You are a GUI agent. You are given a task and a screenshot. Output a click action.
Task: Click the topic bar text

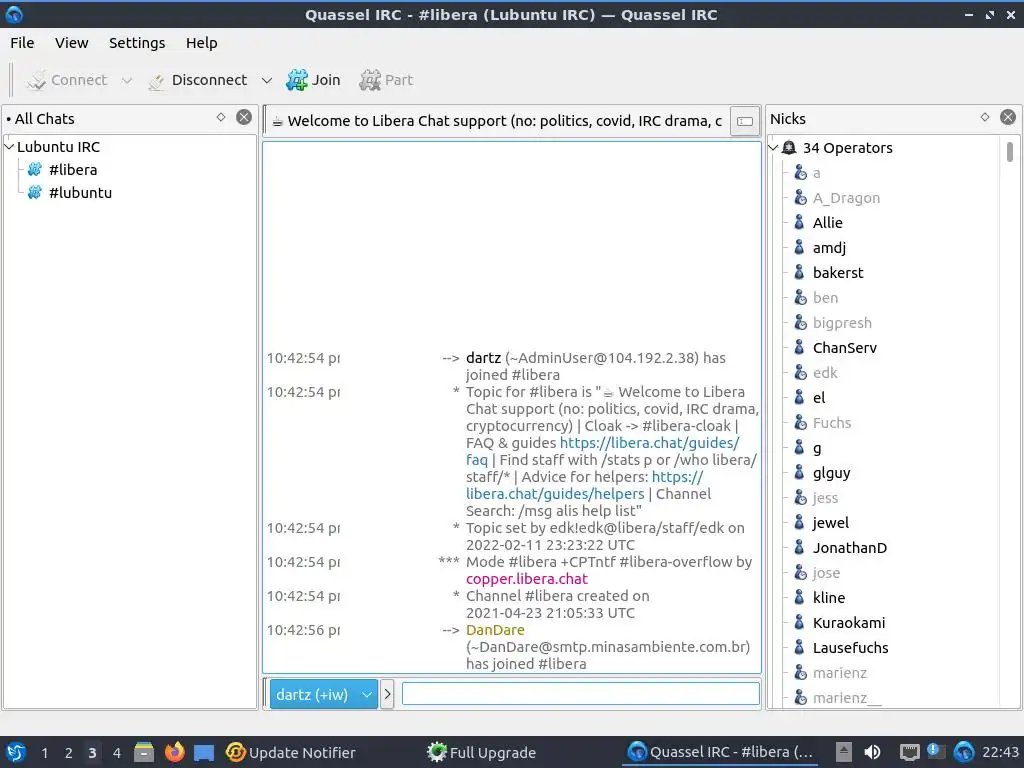pyautogui.click(x=498, y=121)
